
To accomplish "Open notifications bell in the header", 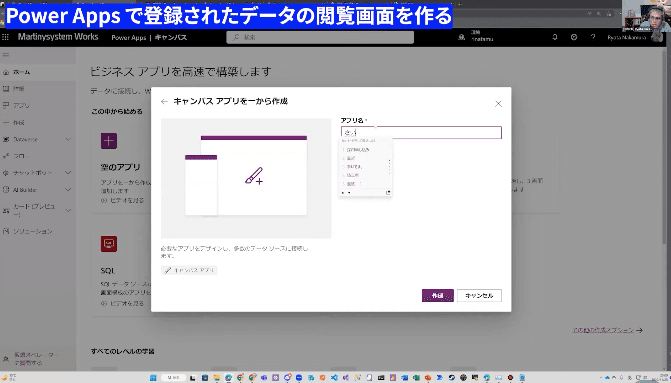I will point(555,37).
